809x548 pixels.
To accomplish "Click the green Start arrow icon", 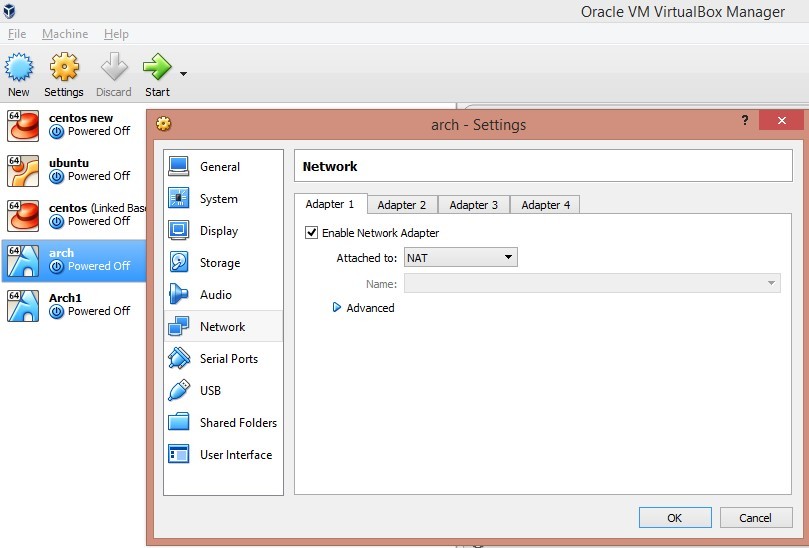I will click(157, 67).
